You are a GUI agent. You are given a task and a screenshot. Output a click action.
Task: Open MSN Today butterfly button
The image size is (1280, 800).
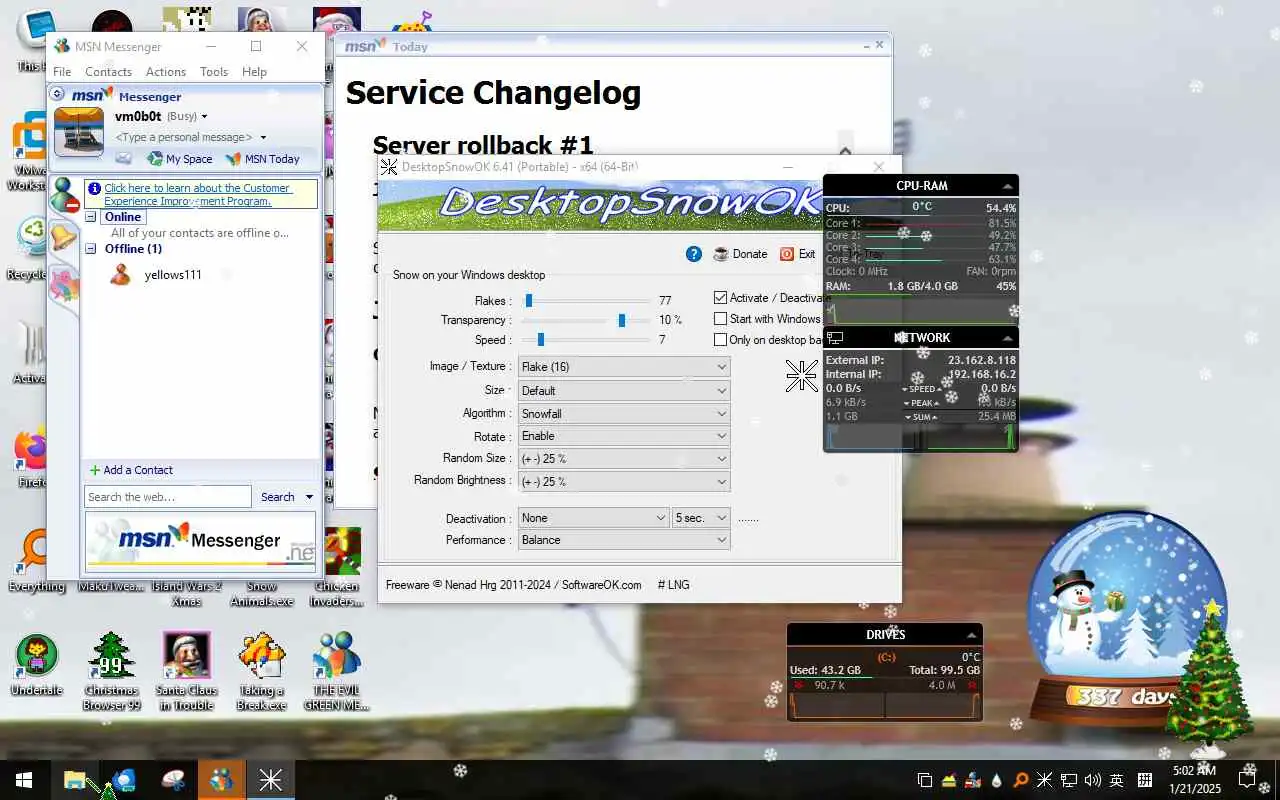(x=262, y=158)
